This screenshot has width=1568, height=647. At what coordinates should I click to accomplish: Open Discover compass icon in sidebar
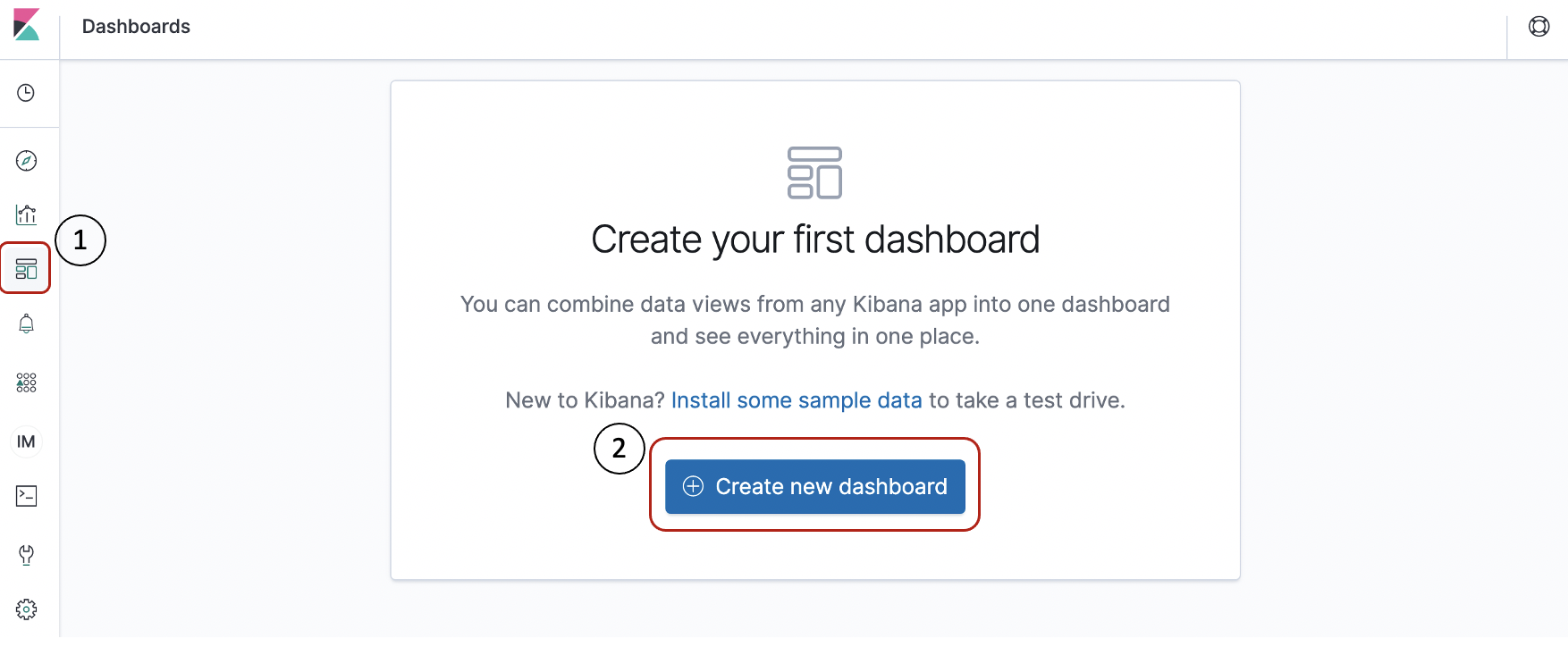coord(26,161)
